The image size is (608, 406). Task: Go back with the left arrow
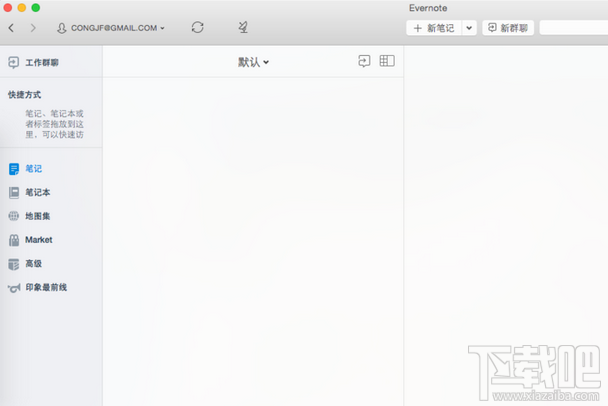tap(11, 28)
